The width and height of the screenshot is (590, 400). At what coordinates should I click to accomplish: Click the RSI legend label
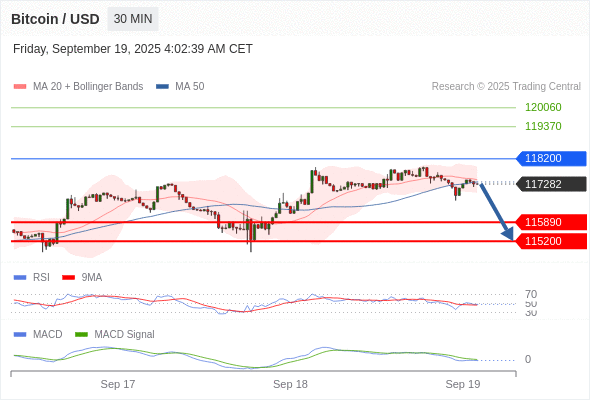tap(41, 277)
